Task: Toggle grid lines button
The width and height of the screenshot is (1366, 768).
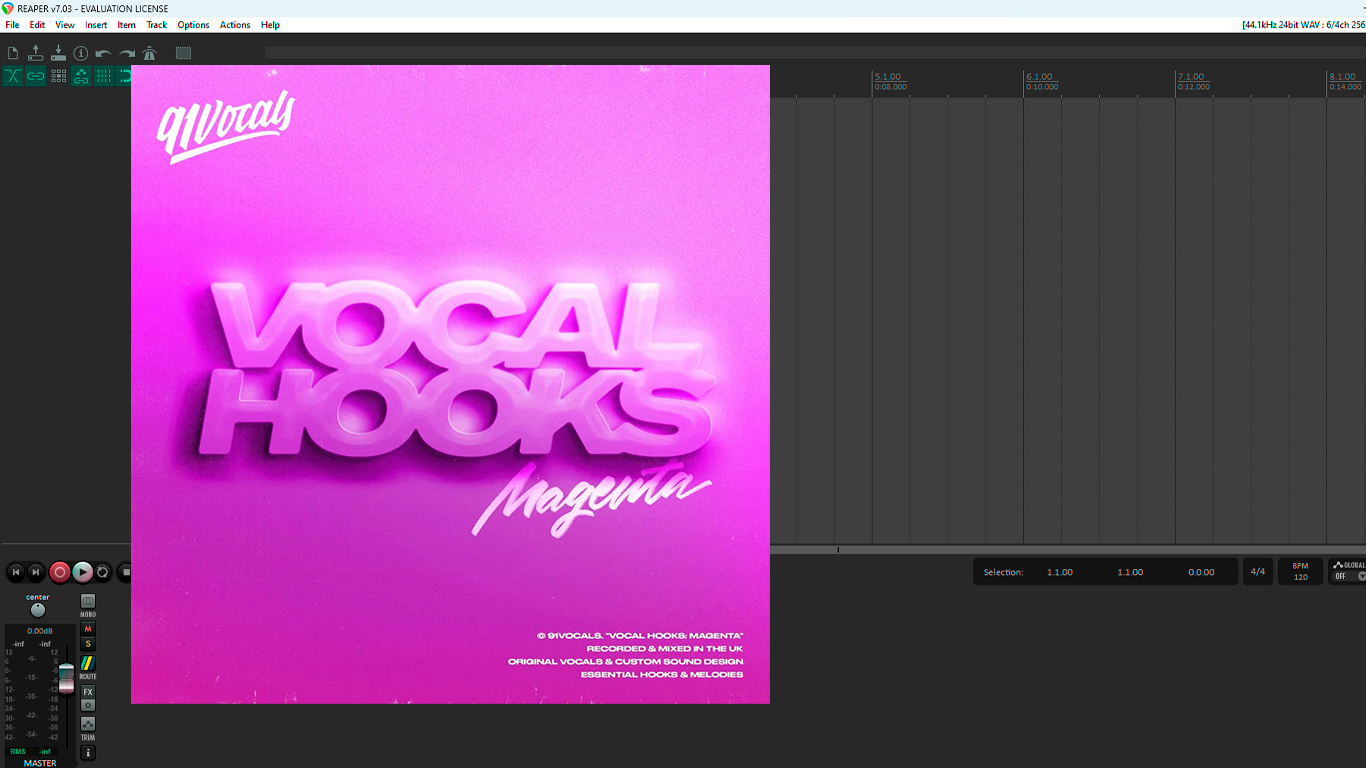Action: tap(103, 76)
